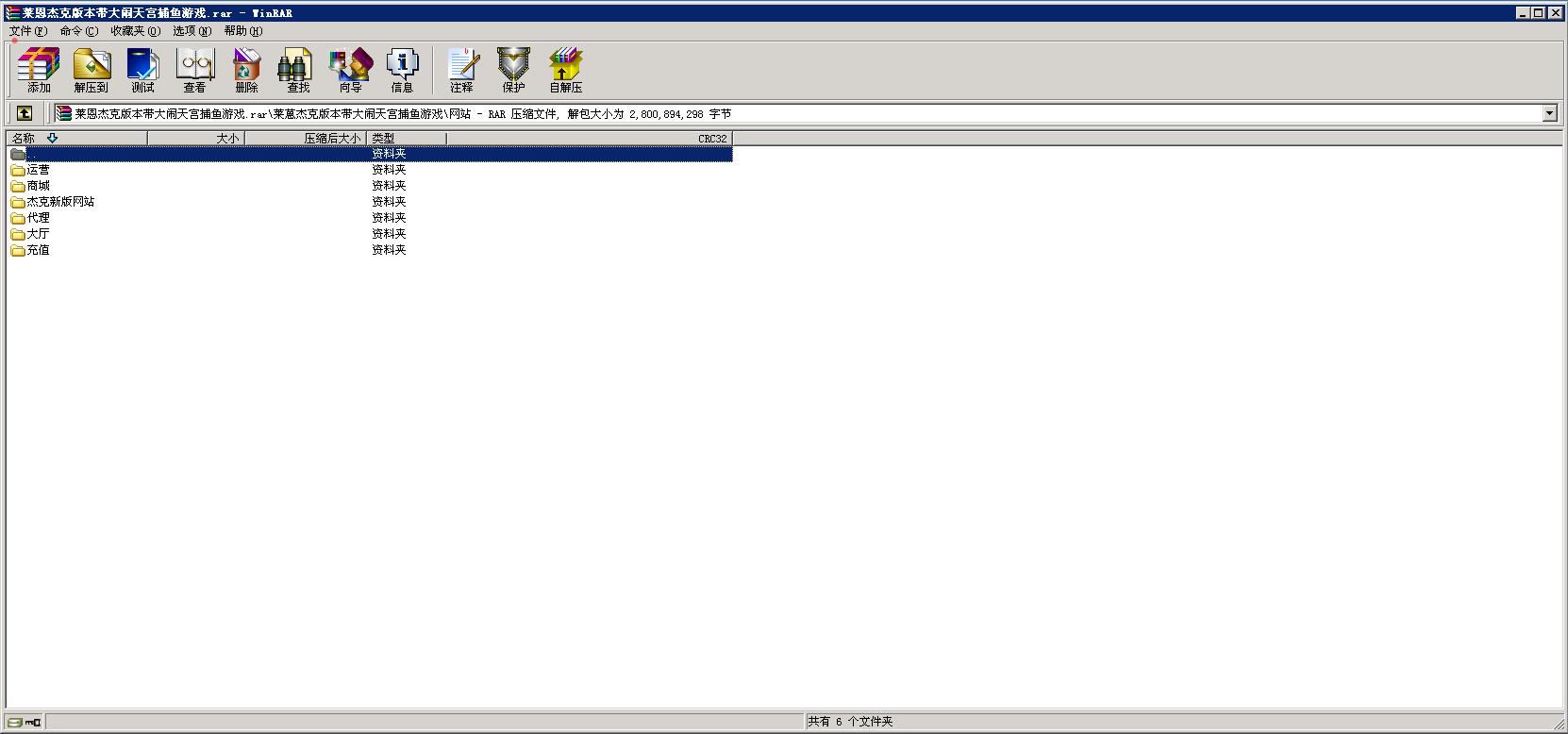Select the 充值 folder in list
1568x734 pixels.
[x=38, y=250]
